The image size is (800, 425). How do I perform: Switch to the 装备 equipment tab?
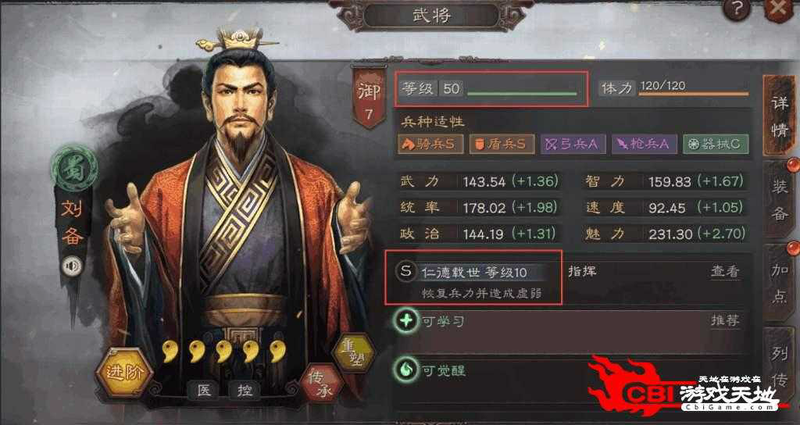point(779,201)
